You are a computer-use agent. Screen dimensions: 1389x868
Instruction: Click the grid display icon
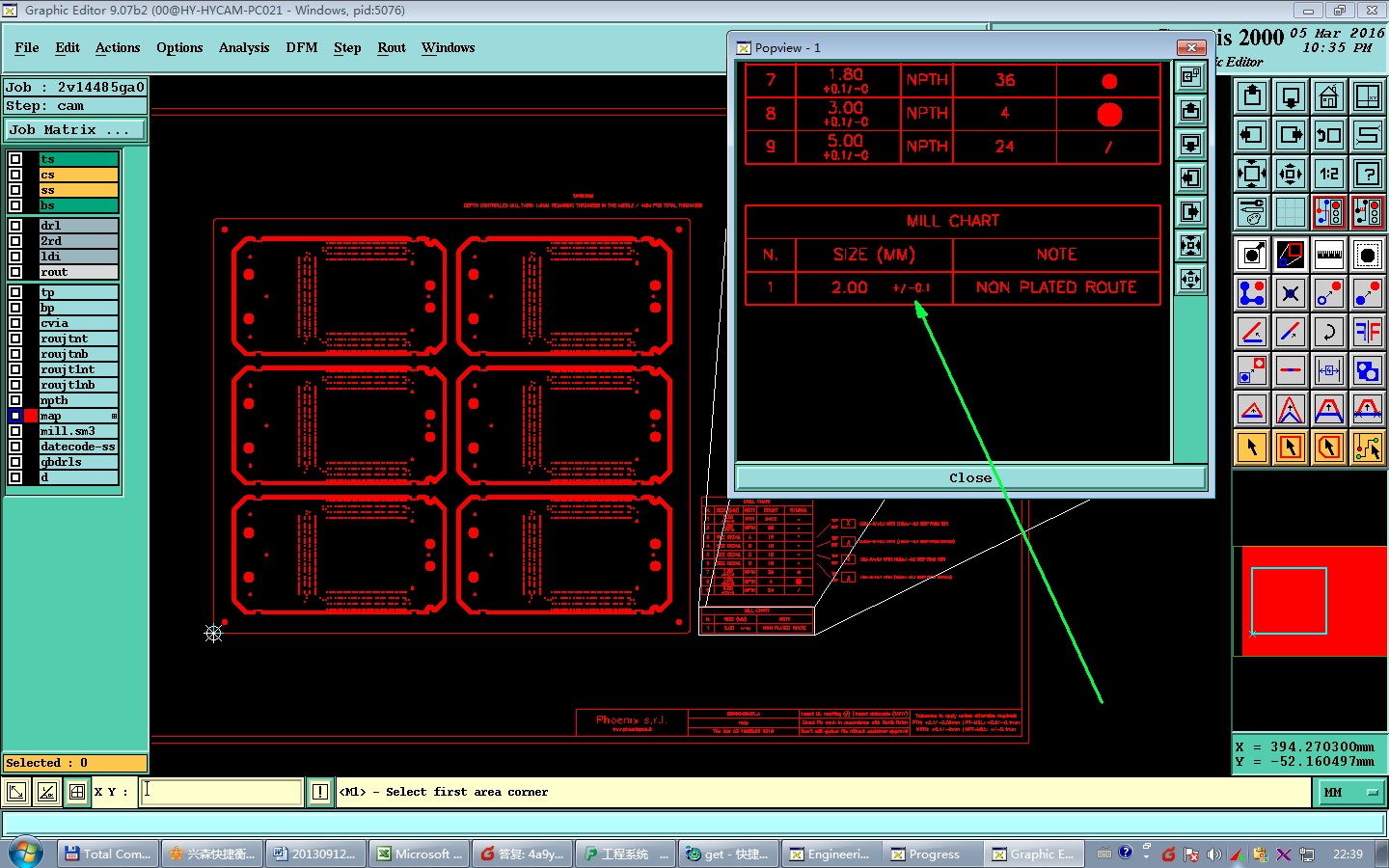point(1291,212)
